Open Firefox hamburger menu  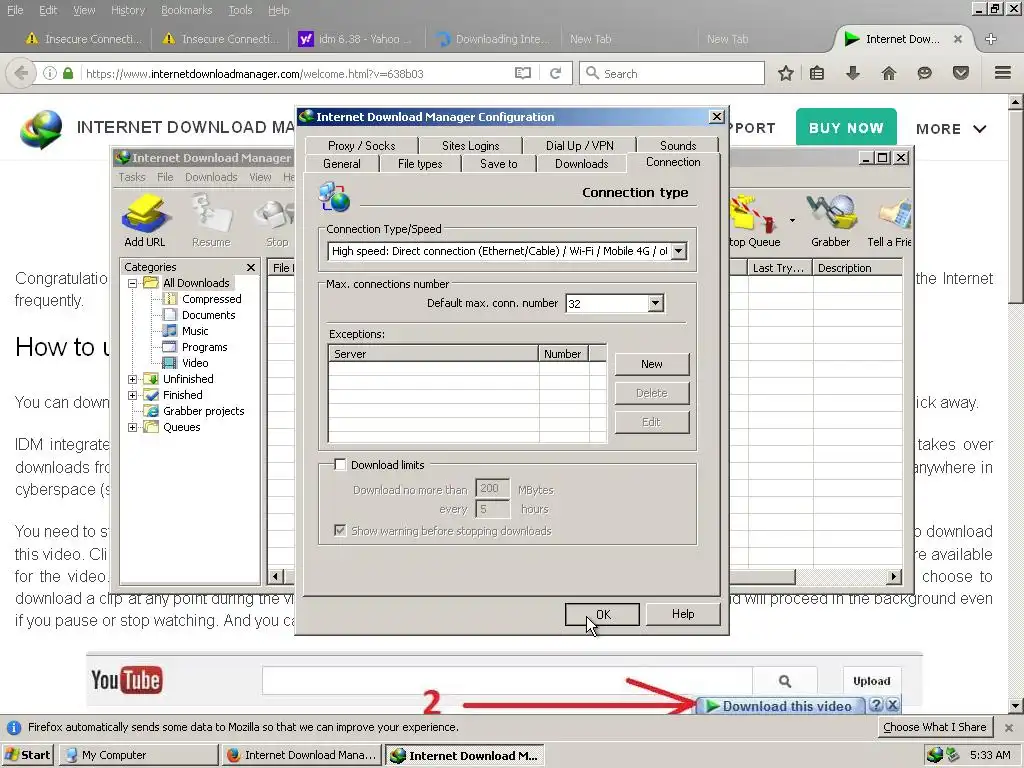pos(1002,72)
